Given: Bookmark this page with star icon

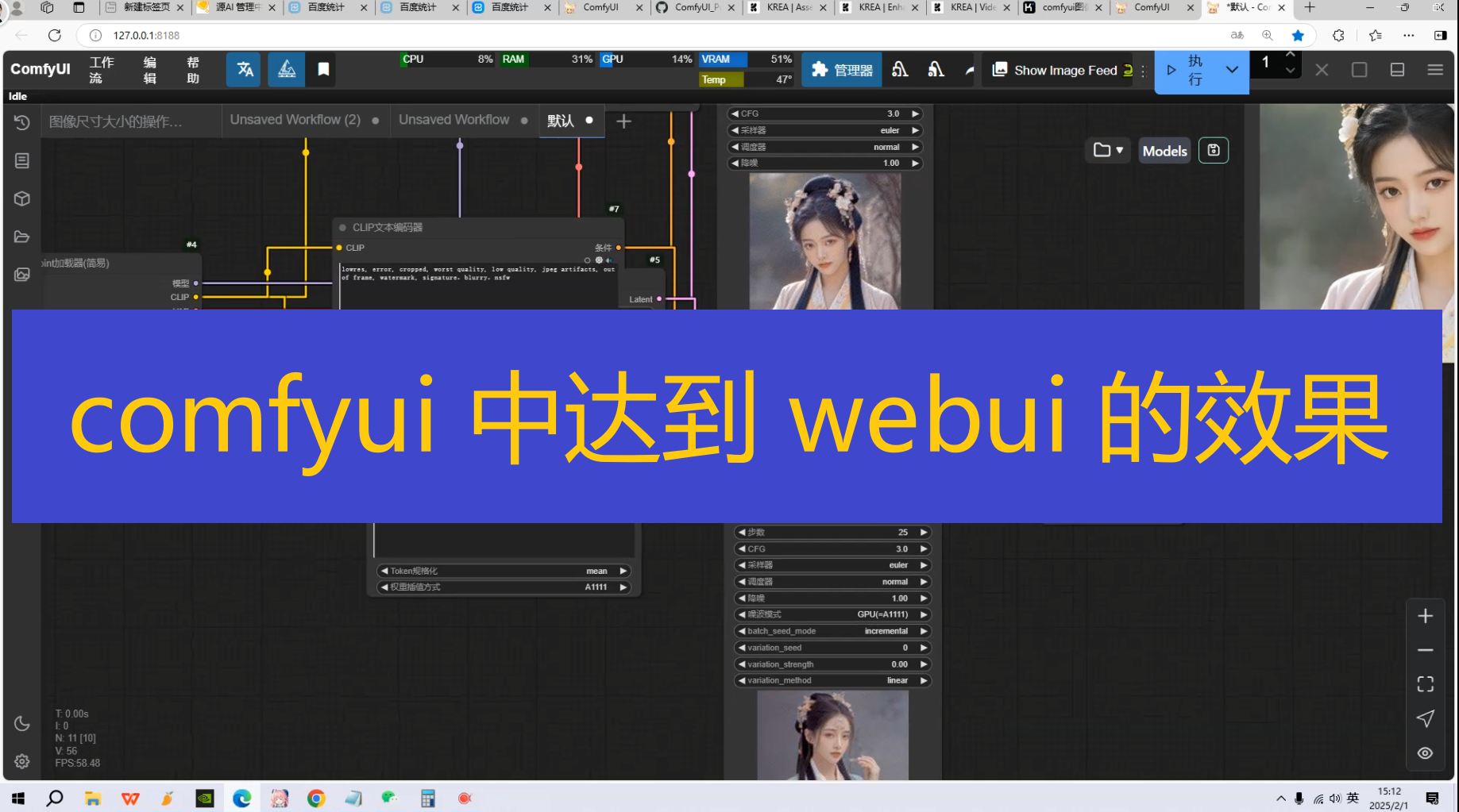Looking at the screenshot, I should click(x=1298, y=35).
